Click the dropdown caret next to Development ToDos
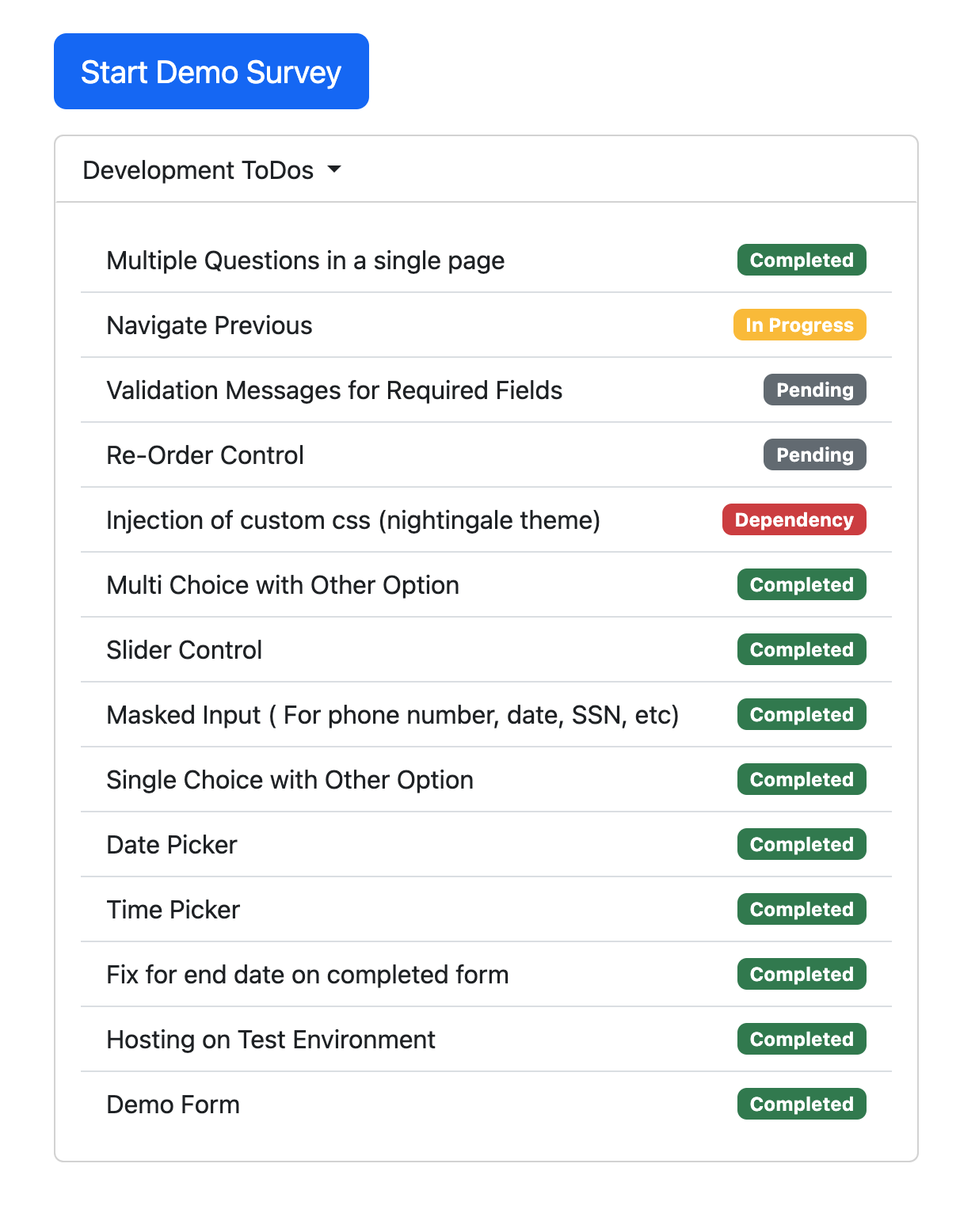The image size is (979, 1232). coord(335,169)
